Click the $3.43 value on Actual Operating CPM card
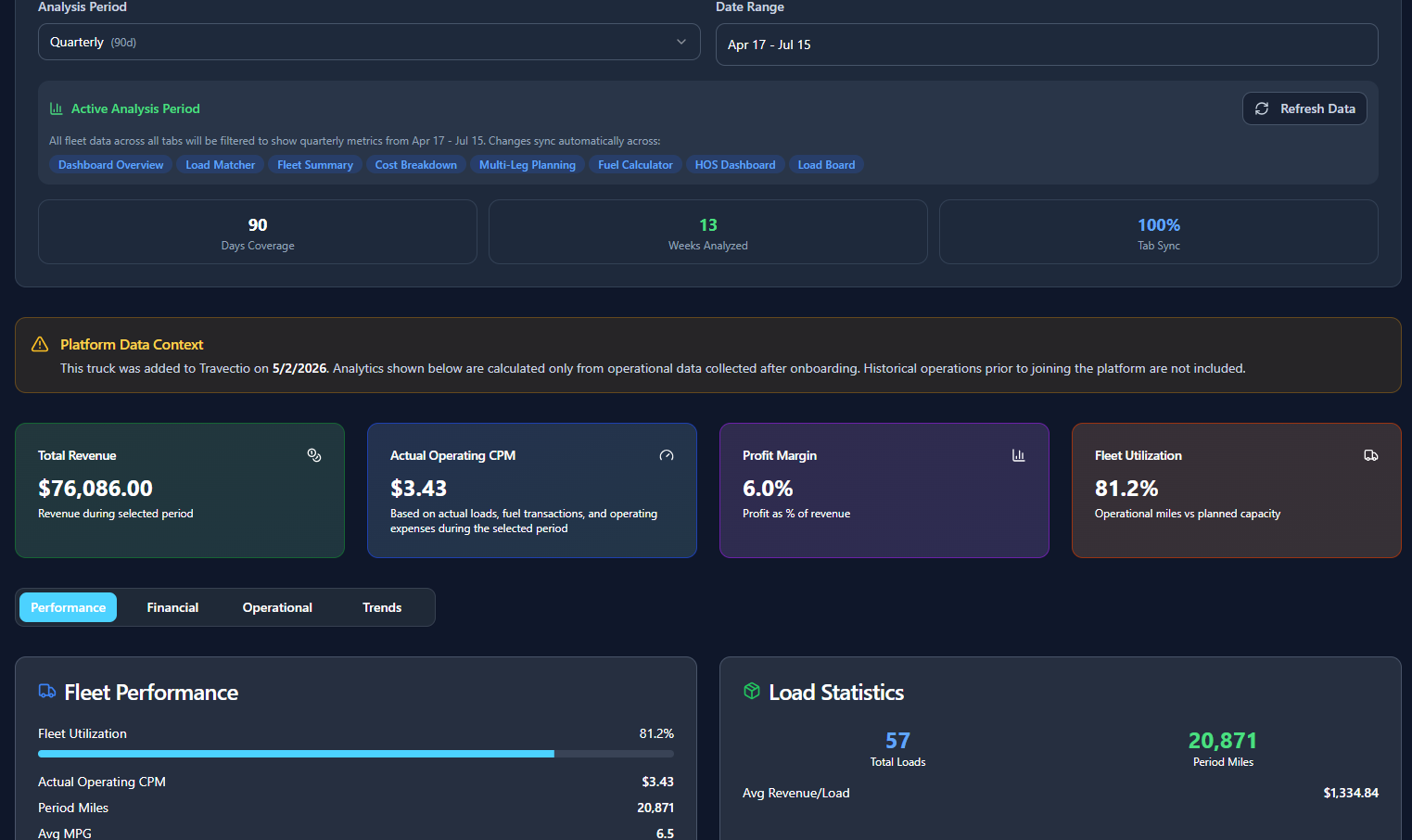 point(418,489)
